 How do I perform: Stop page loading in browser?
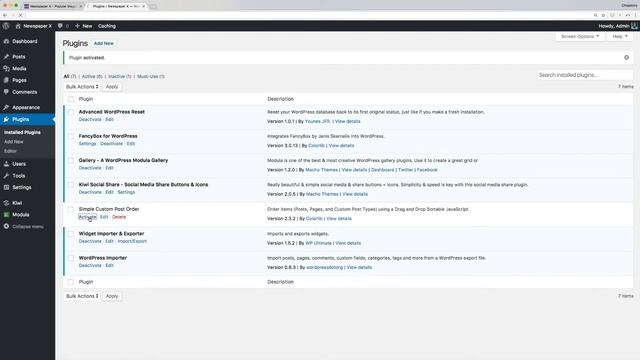tap(20, 15)
